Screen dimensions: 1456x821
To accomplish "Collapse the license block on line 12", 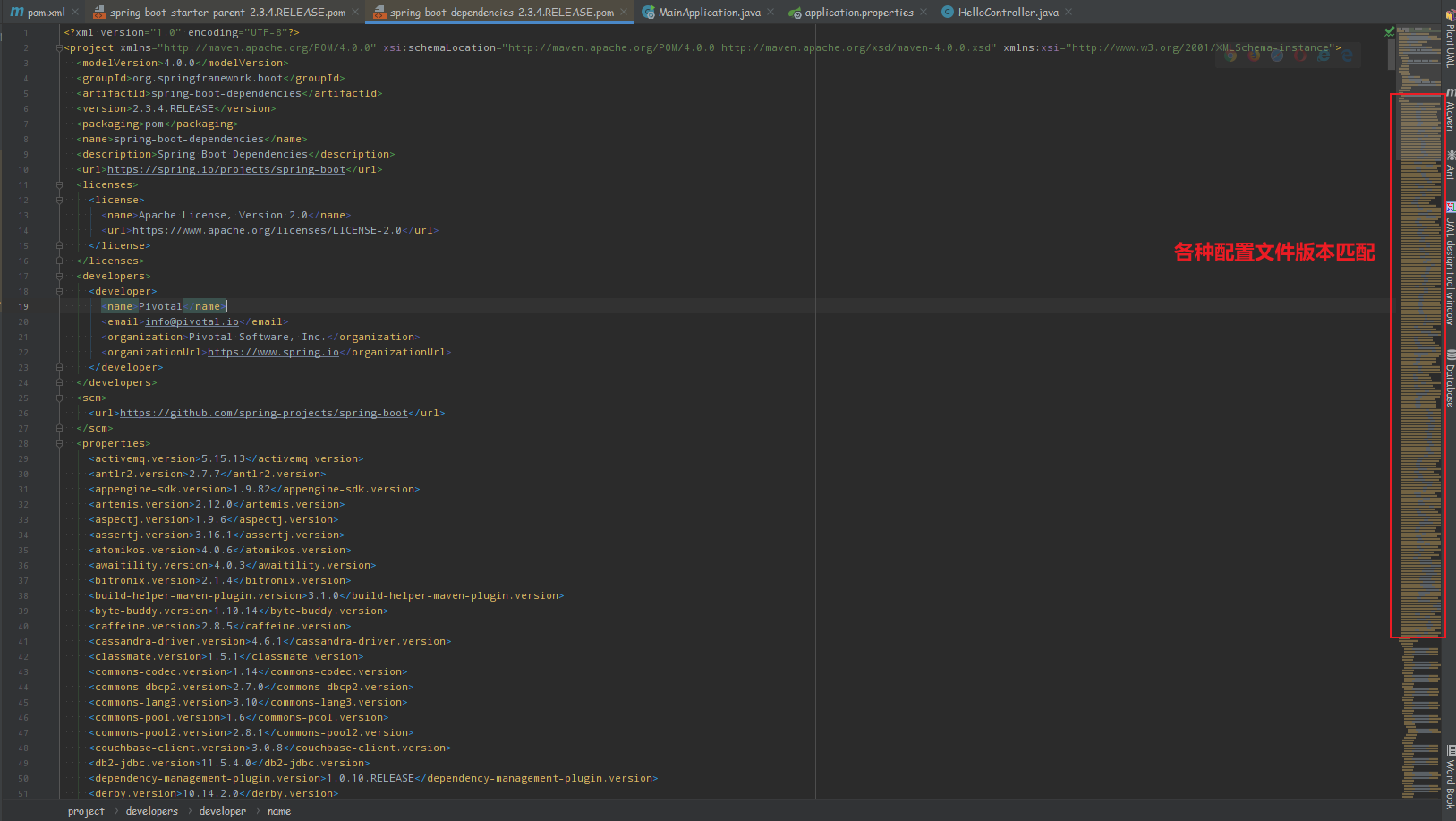I will click(x=60, y=200).
